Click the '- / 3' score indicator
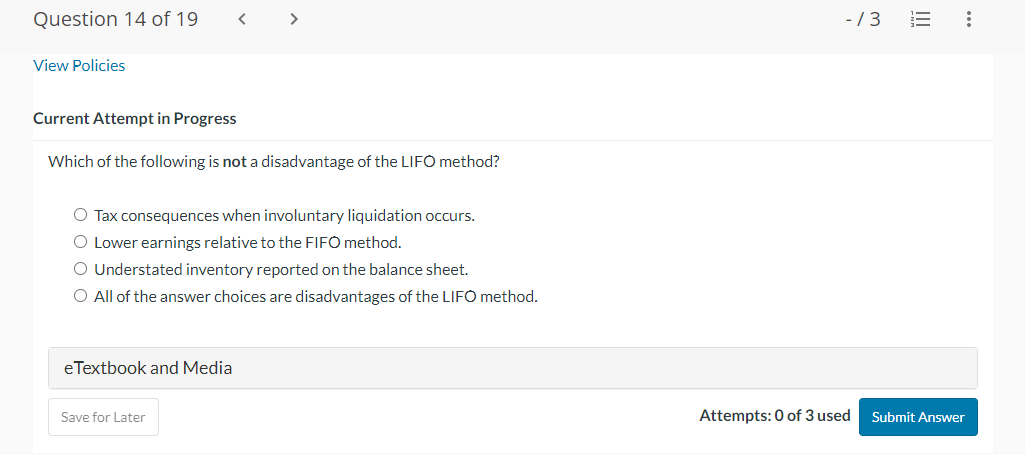The height and width of the screenshot is (455, 1025). [862, 19]
